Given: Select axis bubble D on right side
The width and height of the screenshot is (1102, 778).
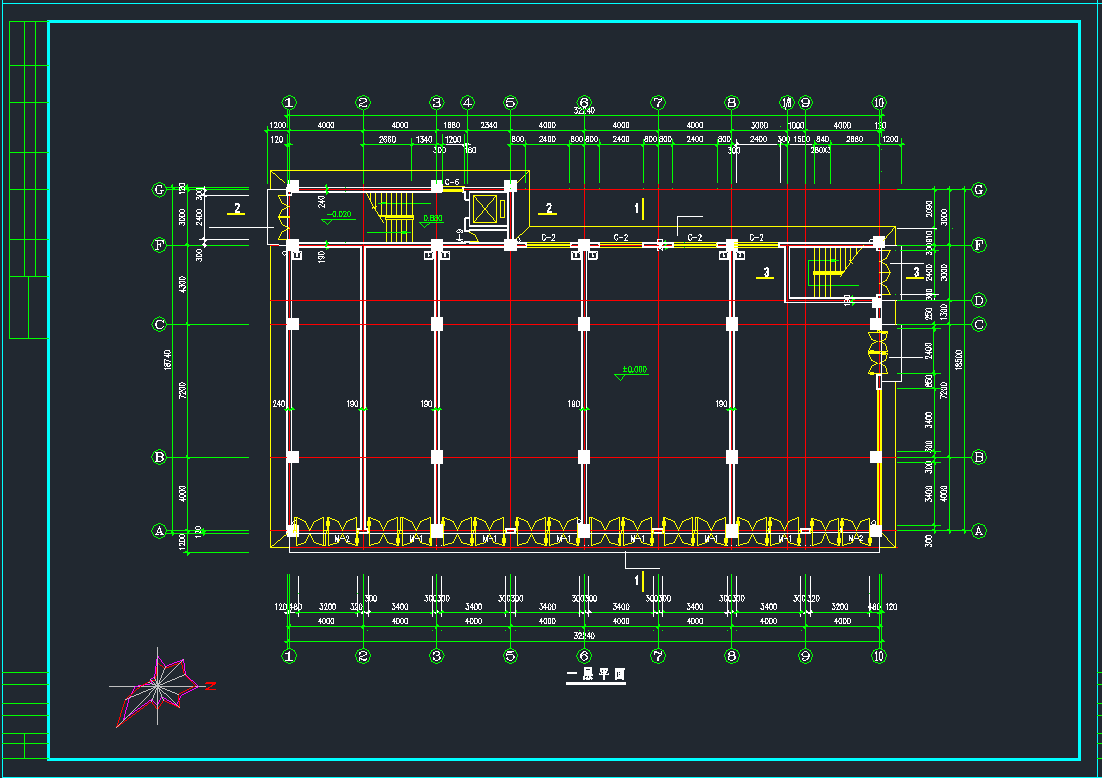Looking at the screenshot, I should click(979, 300).
